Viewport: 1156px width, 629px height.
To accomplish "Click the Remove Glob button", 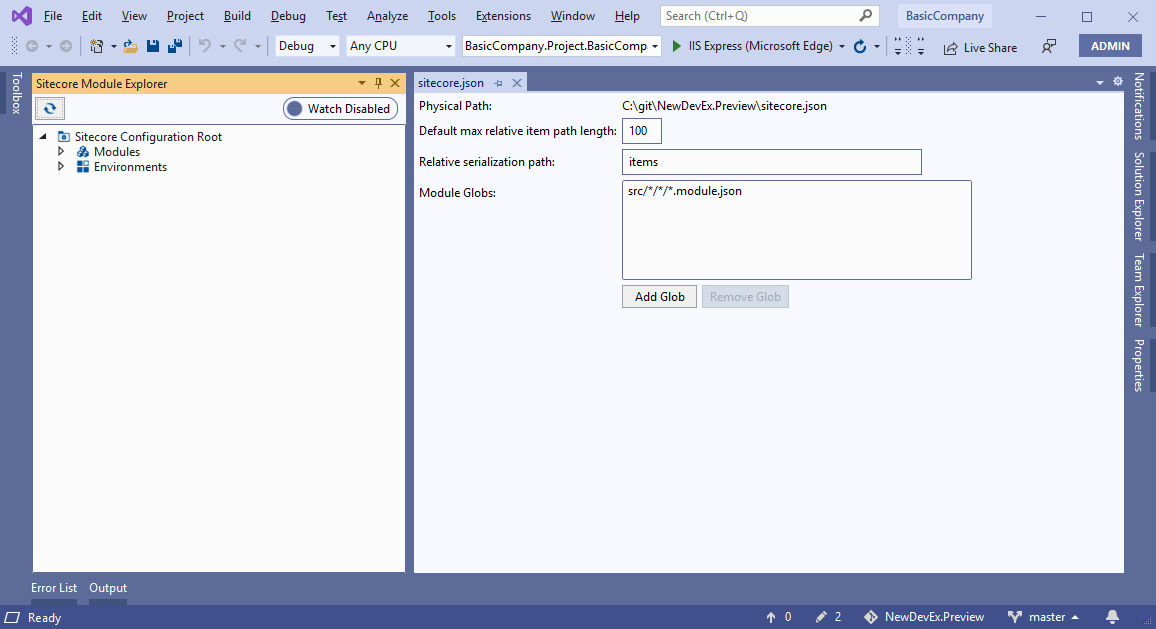I will pos(745,296).
